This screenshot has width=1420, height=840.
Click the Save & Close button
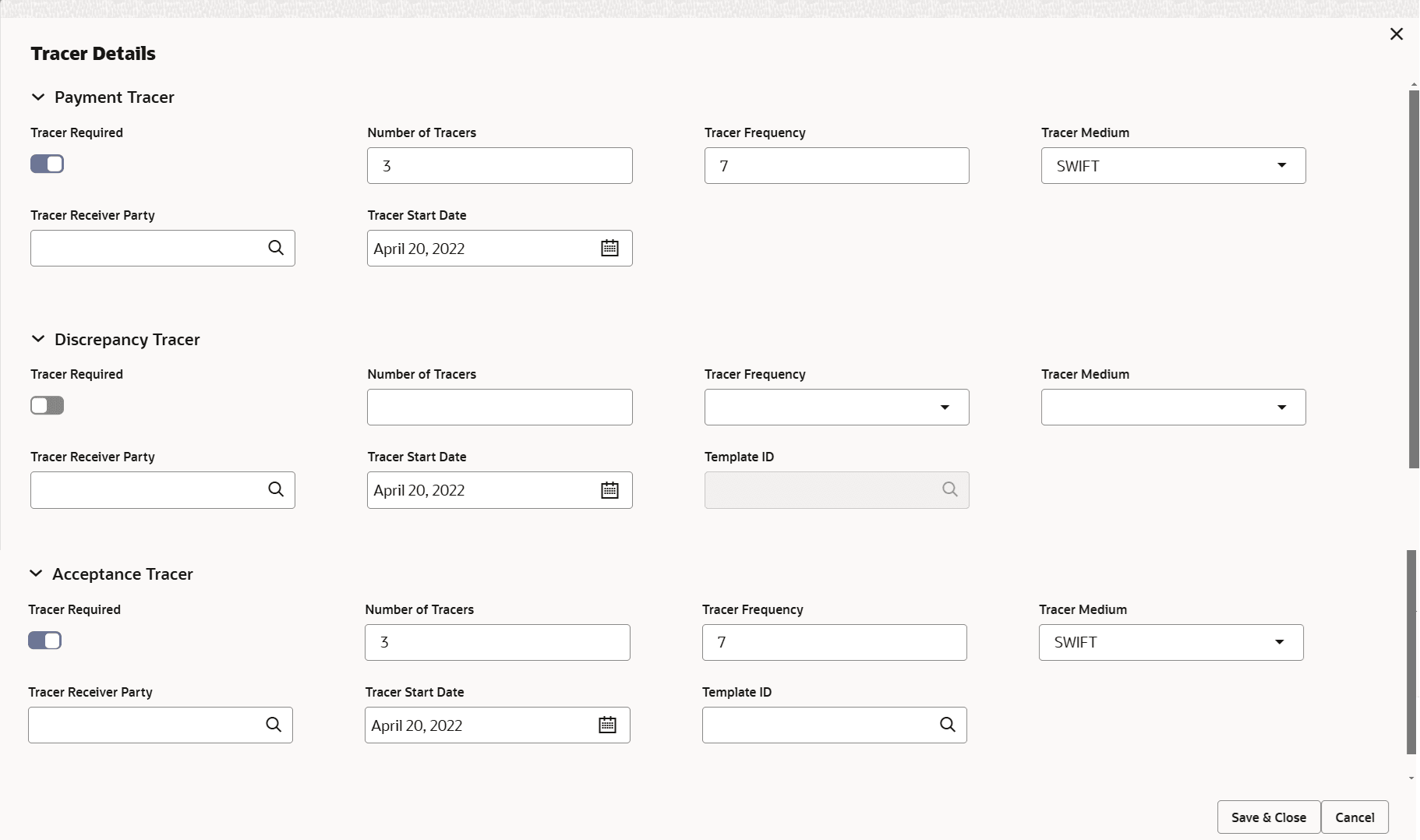(1268, 817)
